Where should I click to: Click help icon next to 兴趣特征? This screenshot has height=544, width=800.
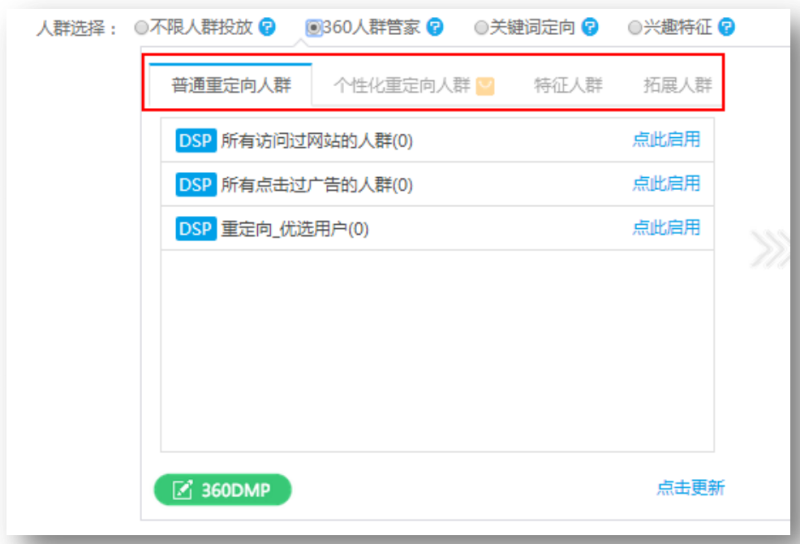(726, 27)
